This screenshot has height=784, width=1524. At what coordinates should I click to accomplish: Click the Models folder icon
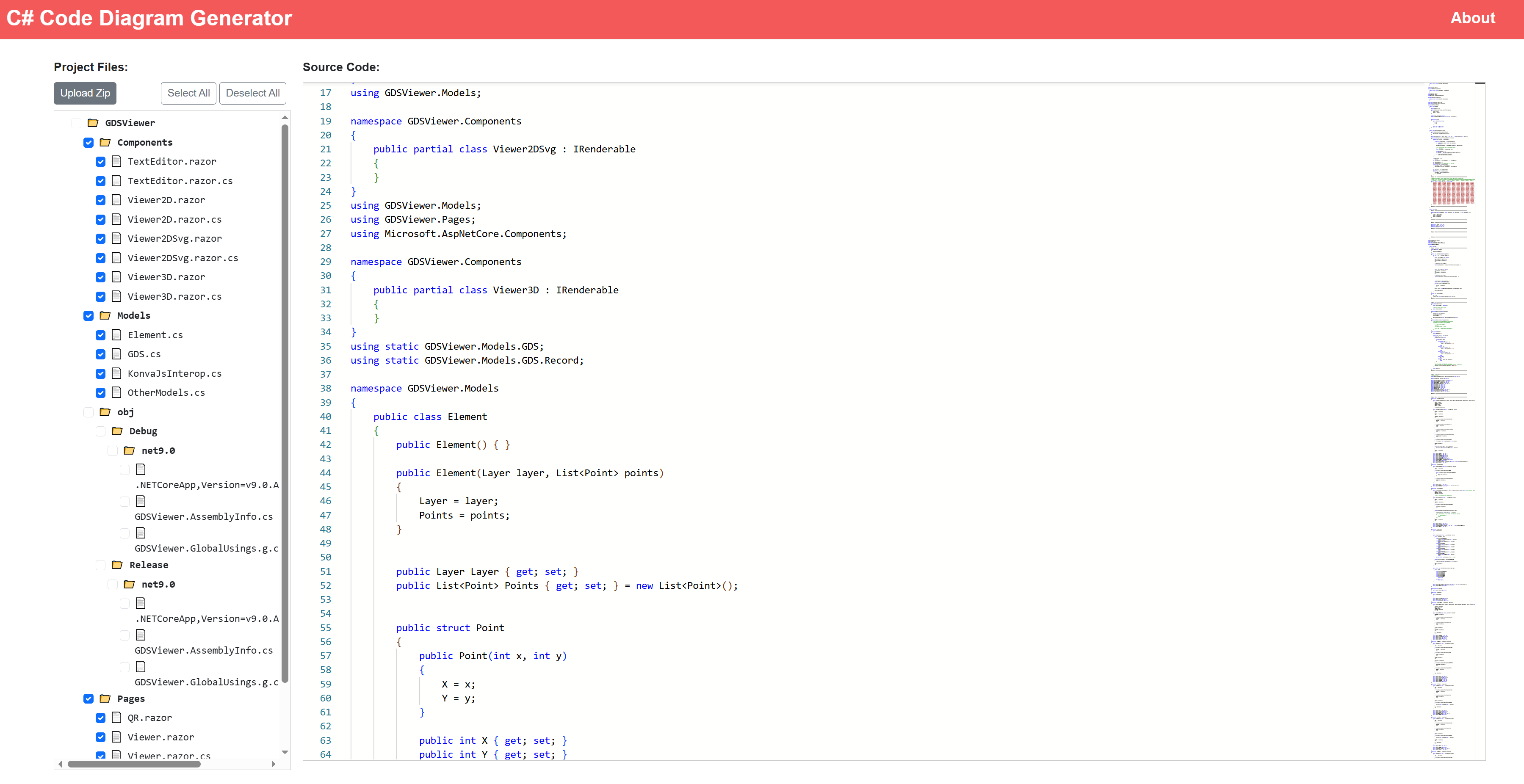point(105,316)
